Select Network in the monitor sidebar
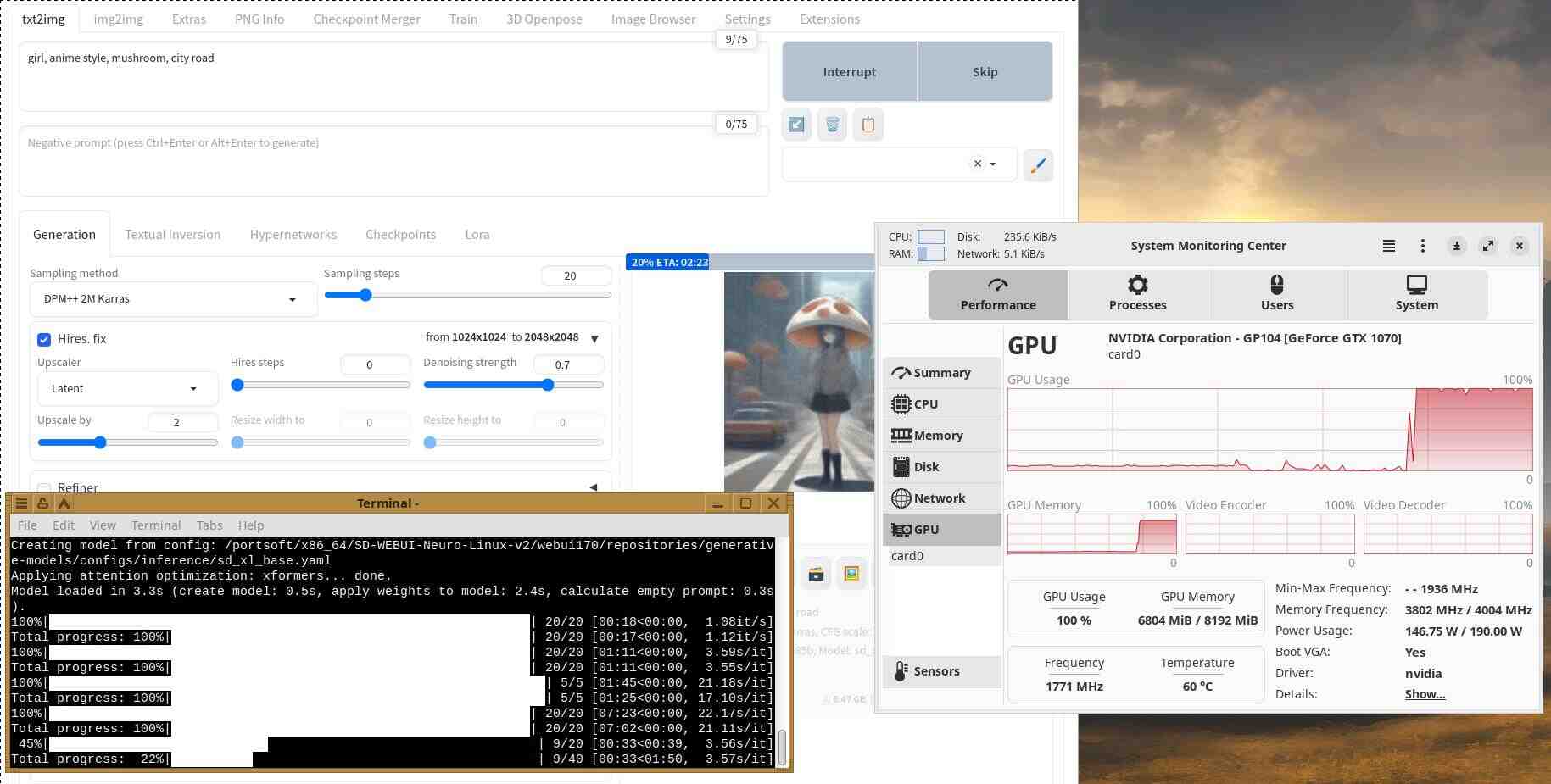1551x784 pixels. click(x=941, y=498)
